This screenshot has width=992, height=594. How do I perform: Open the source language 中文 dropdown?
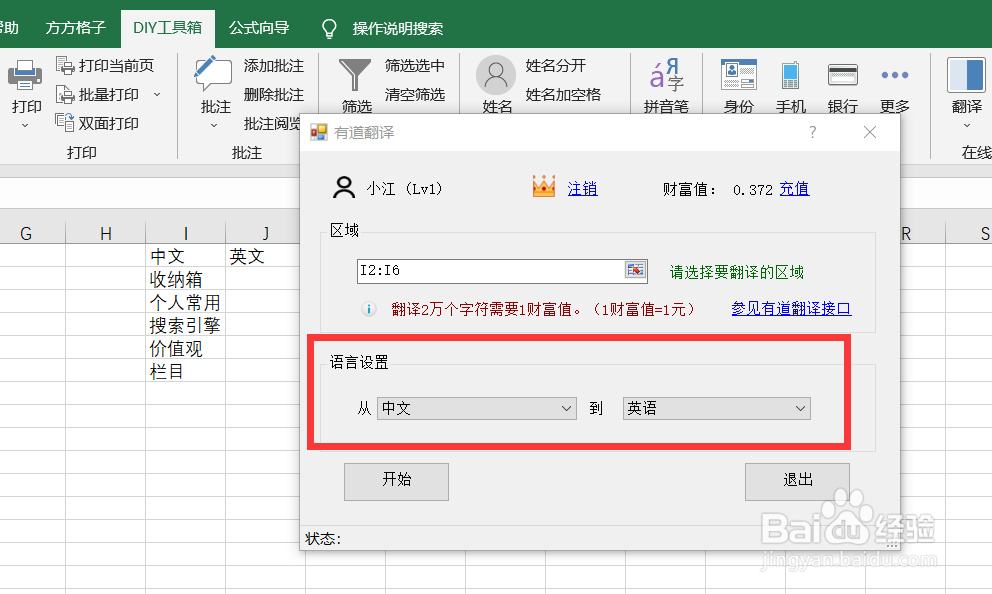point(476,409)
